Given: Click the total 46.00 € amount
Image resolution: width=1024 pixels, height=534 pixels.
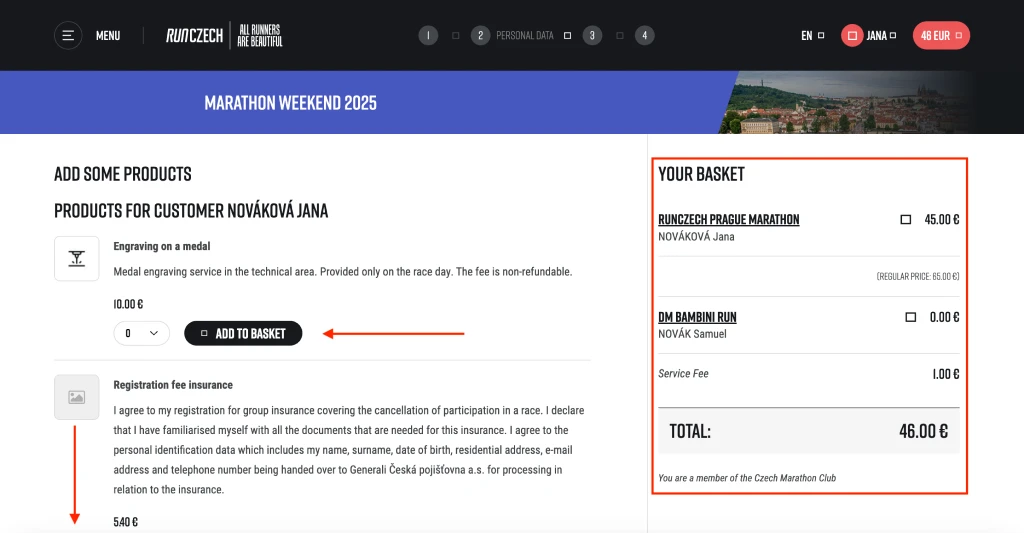Looking at the screenshot, I should (x=923, y=431).
